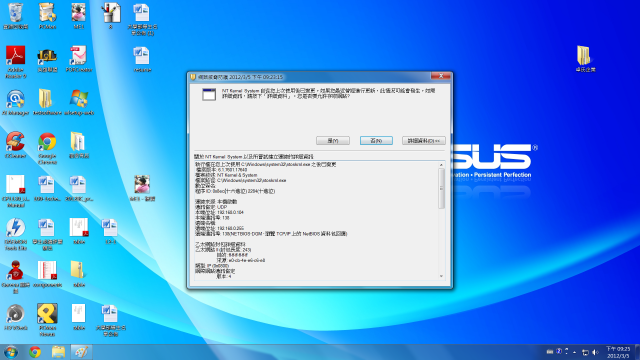Close the firewall alert dialog

[x=441, y=76]
